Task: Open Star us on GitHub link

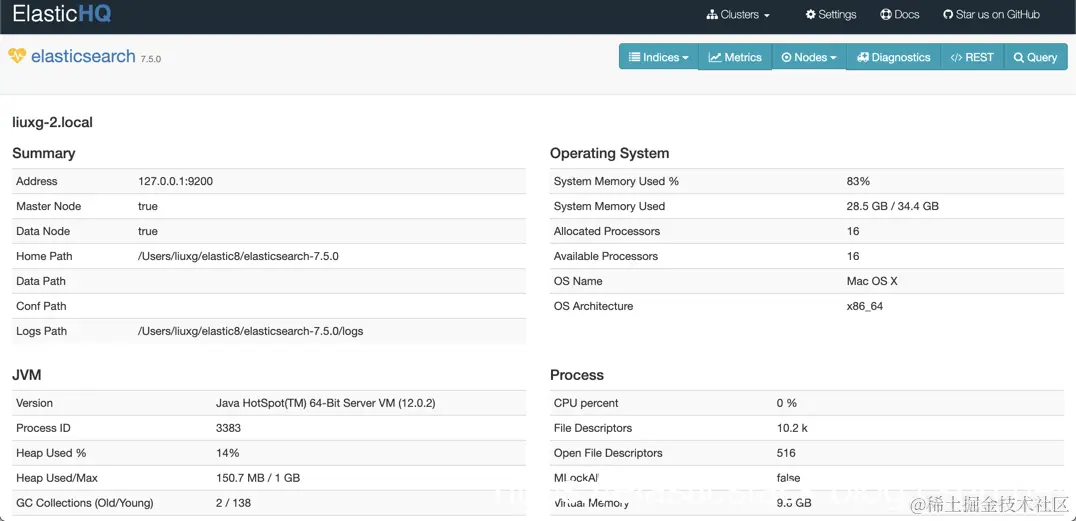Action: 992,14
